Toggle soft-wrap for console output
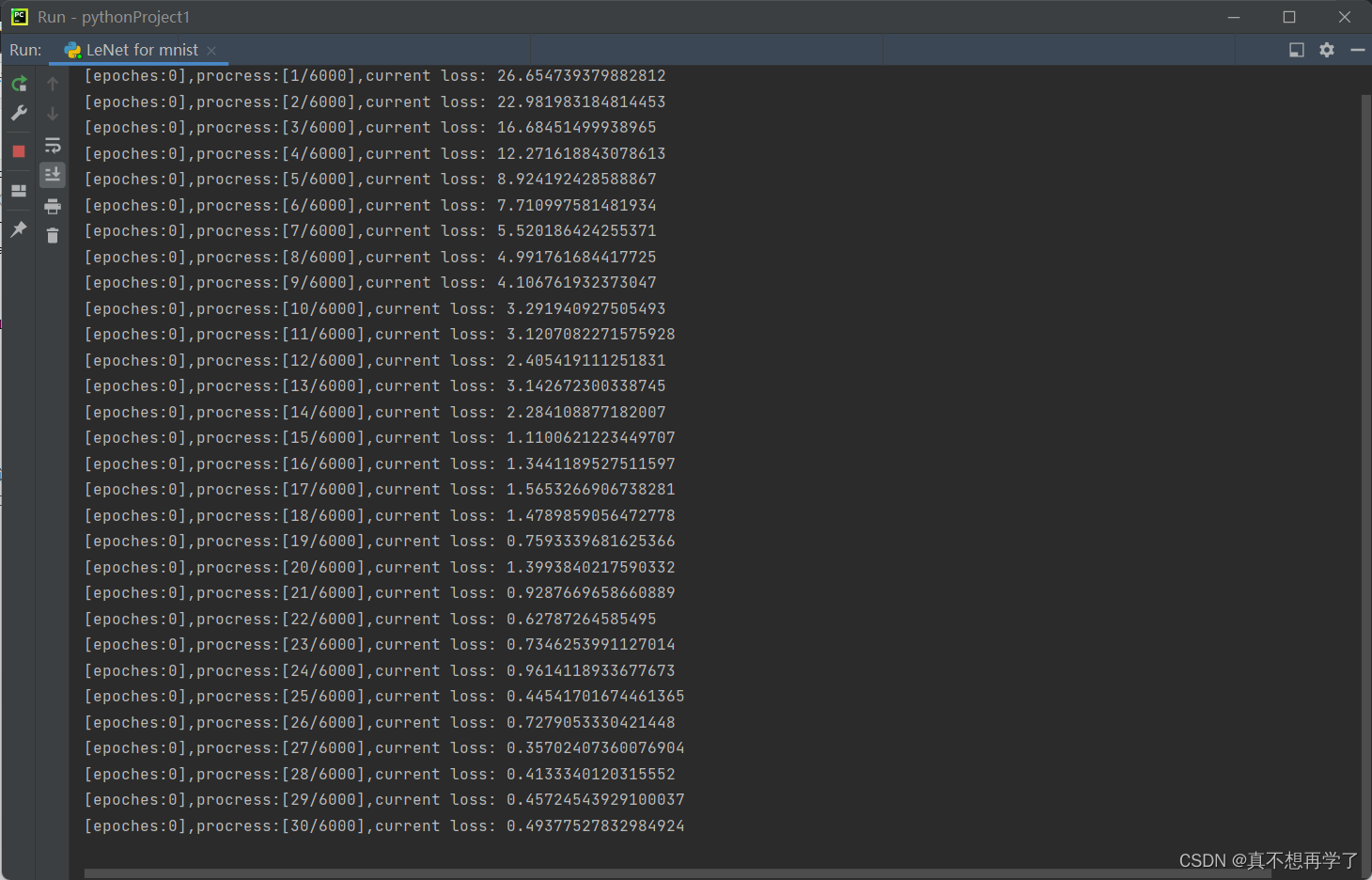Viewport: 1372px width, 880px height. pyautogui.click(x=53, y=146)
